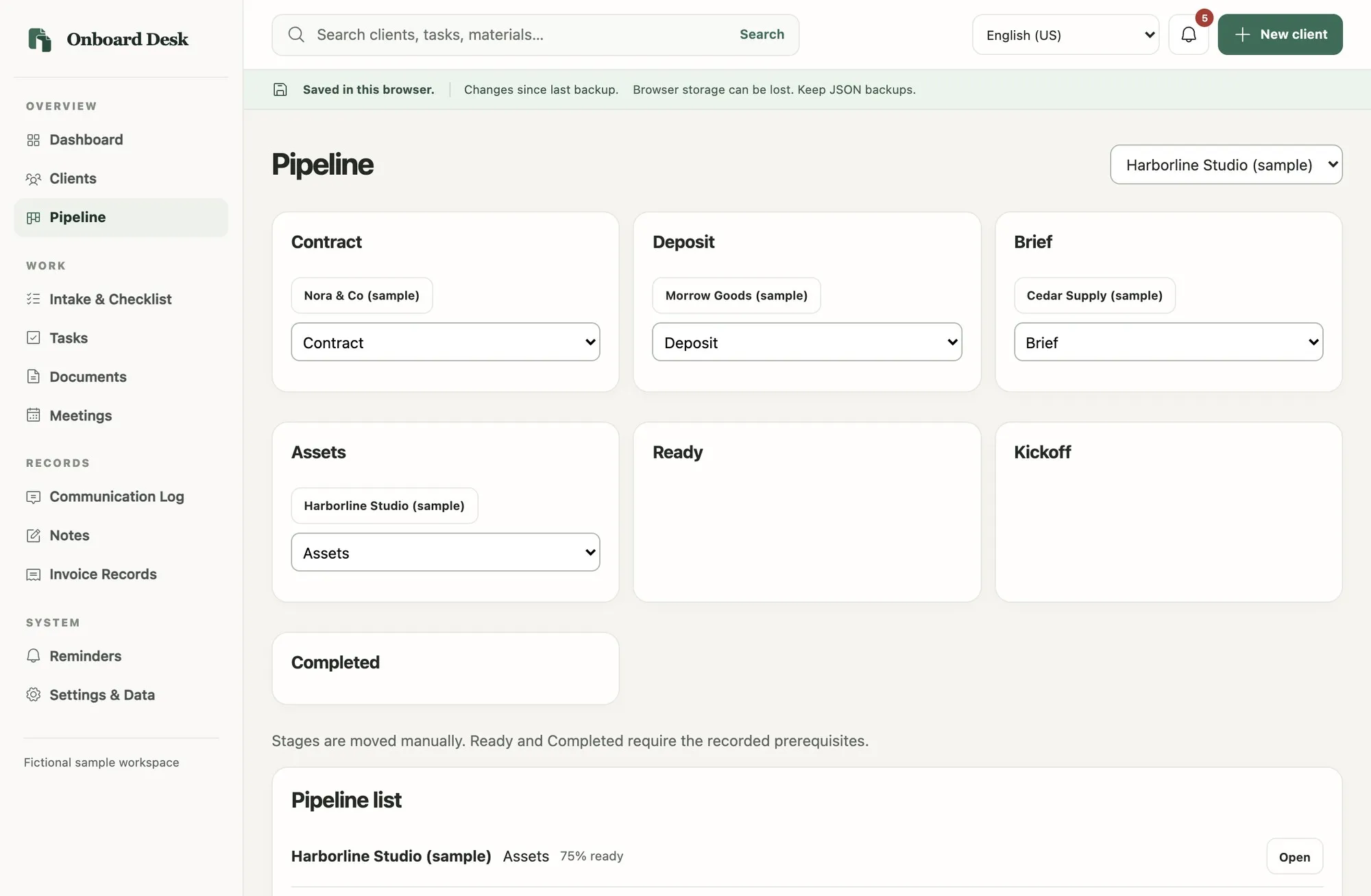The width and height of the screenshot is (1371, 896).
Task: Click the Search button
Action: (762, 34)
